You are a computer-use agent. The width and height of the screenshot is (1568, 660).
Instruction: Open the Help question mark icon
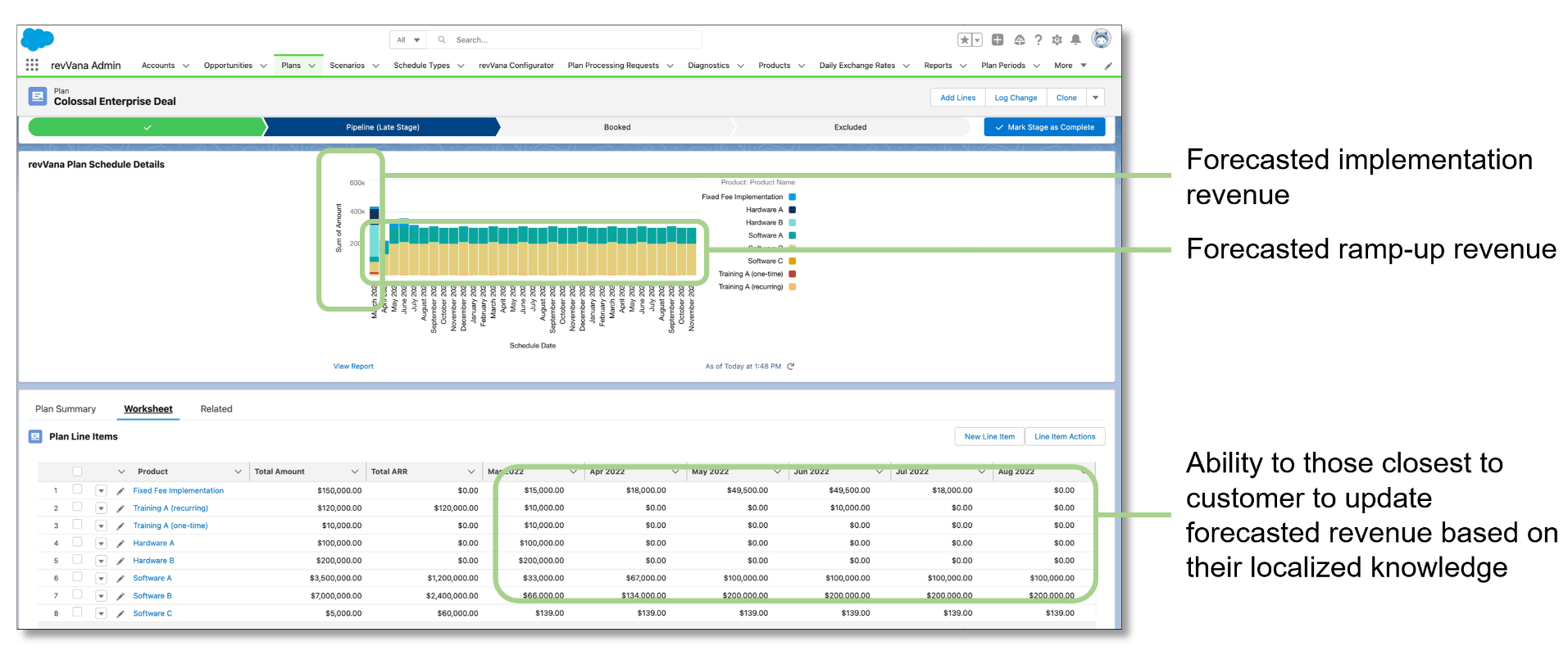click(1039, 39)
